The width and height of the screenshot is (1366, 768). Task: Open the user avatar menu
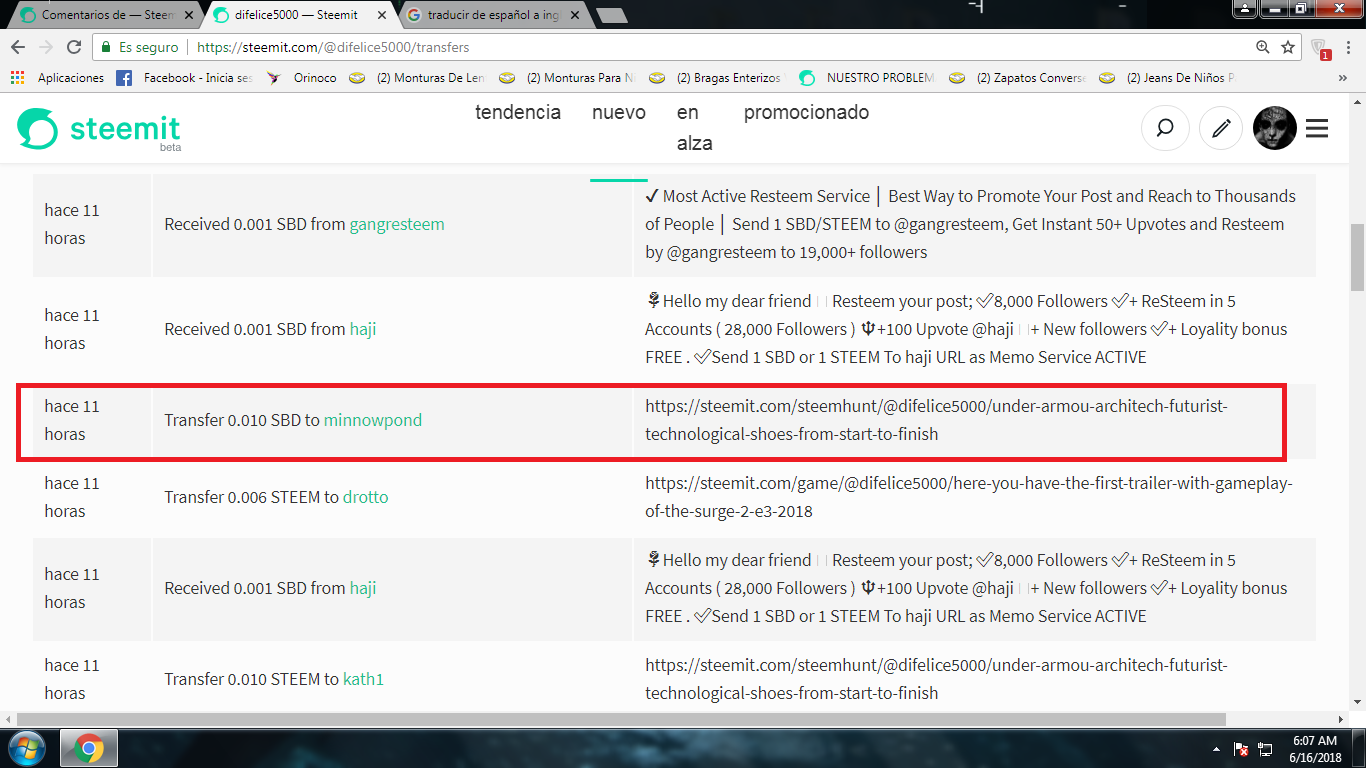(x=1275, y=129)
